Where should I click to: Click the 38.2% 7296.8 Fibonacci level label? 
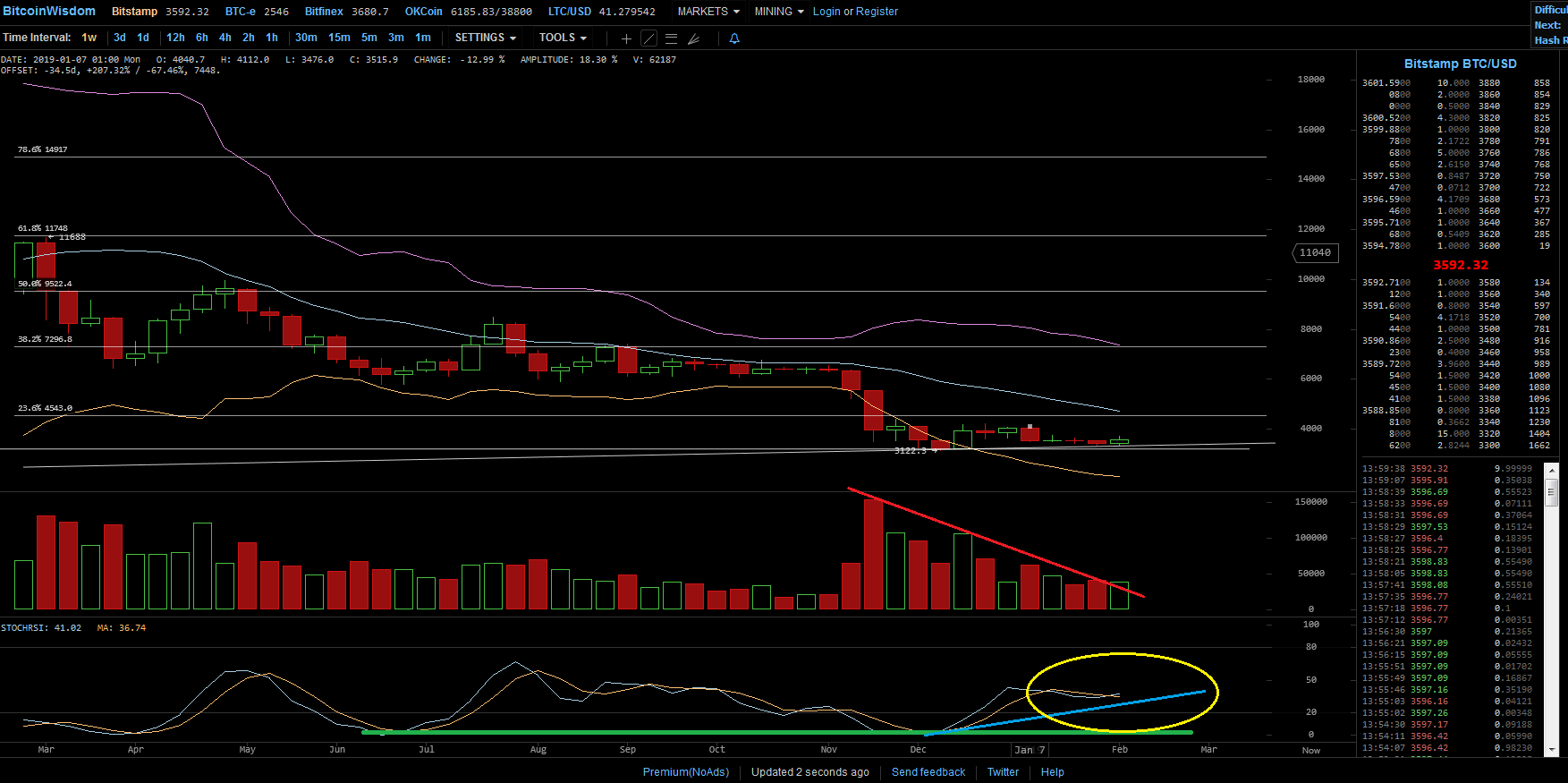(45, 339)
